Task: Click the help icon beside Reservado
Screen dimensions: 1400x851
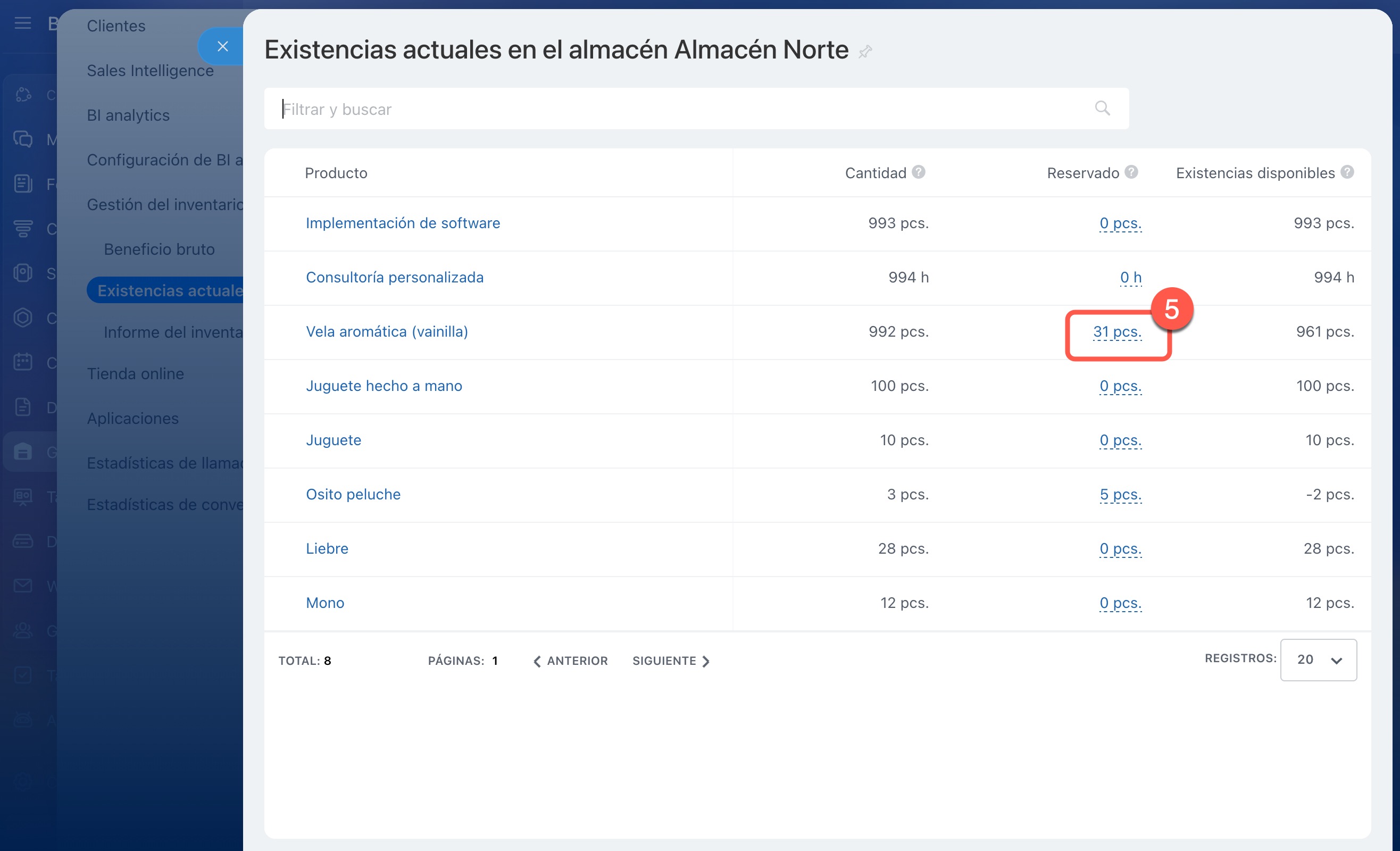Action: [x=1131, y=172]
